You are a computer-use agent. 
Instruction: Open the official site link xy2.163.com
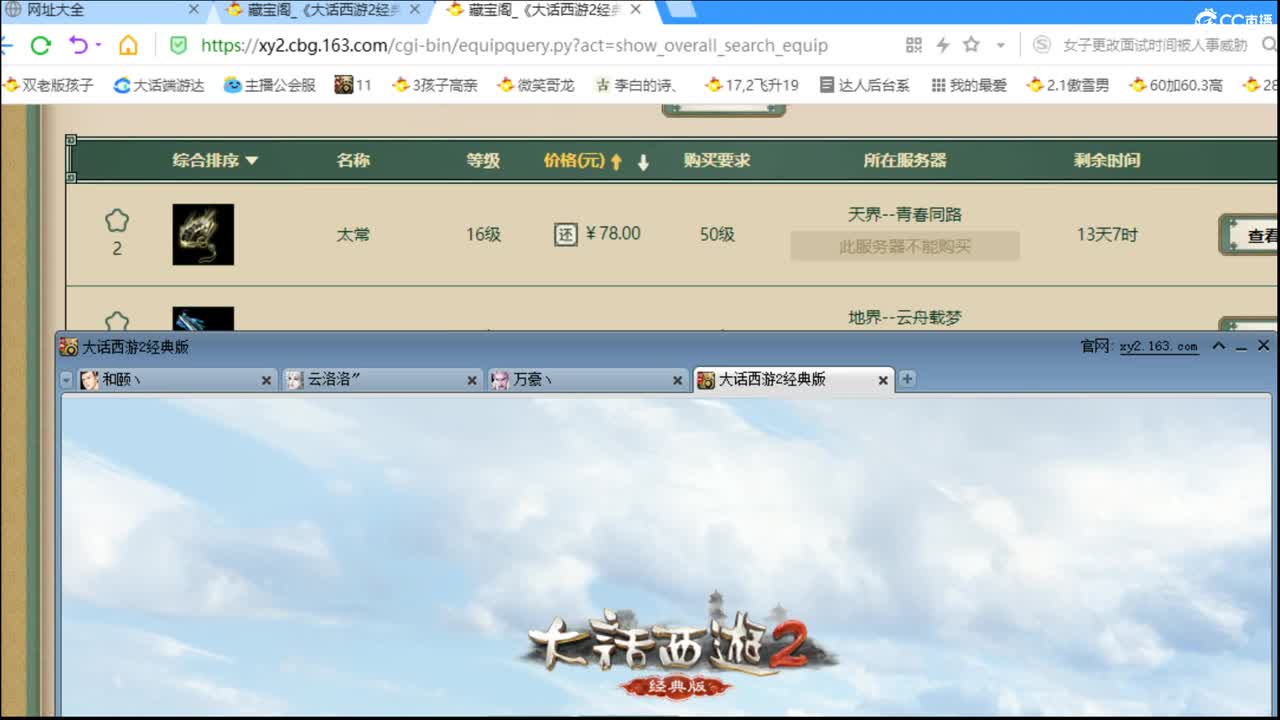(x=1158, y=346)
